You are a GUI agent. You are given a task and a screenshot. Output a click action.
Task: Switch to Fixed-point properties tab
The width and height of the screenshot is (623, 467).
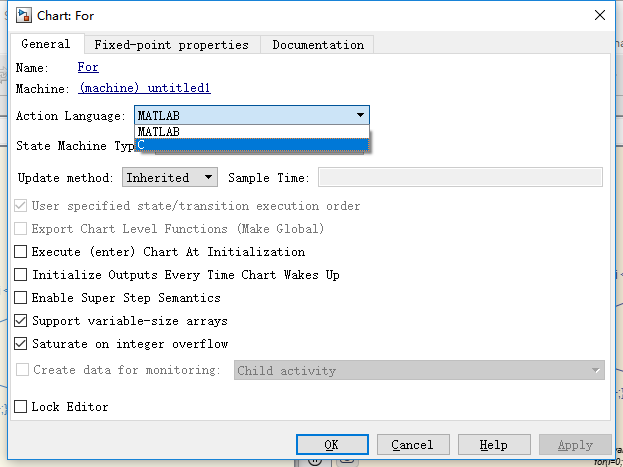171,45
